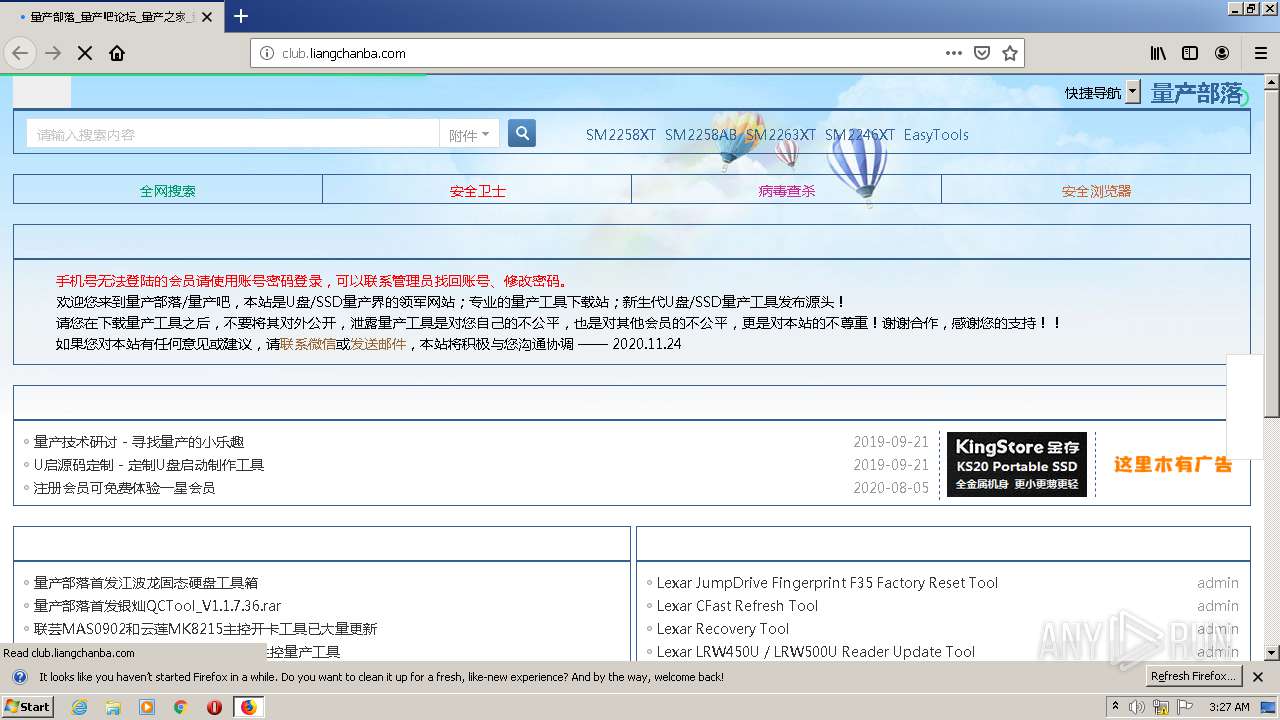
Task: Open Windows Media Player from taskbar
Action: (x=147, y=706)
